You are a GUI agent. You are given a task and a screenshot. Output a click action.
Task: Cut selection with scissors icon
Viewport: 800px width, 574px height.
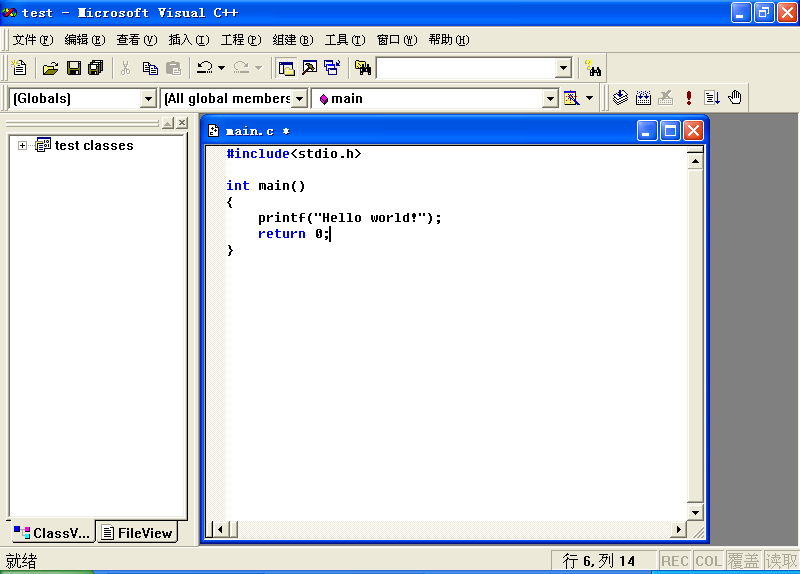tap(126, 68)
